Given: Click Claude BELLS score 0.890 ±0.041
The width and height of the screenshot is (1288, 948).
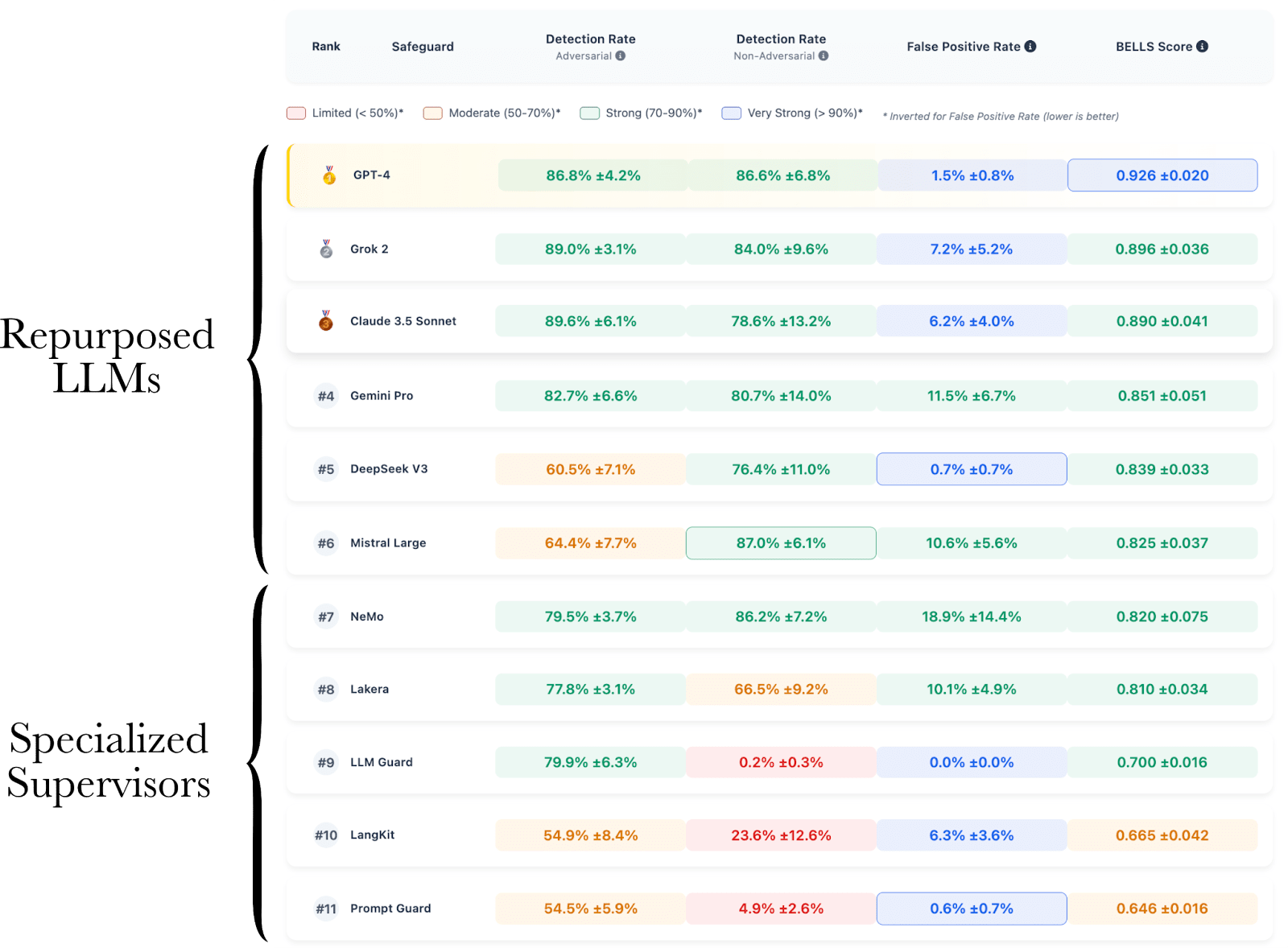Looking at the screenshot, I should tap(1162, 321).
